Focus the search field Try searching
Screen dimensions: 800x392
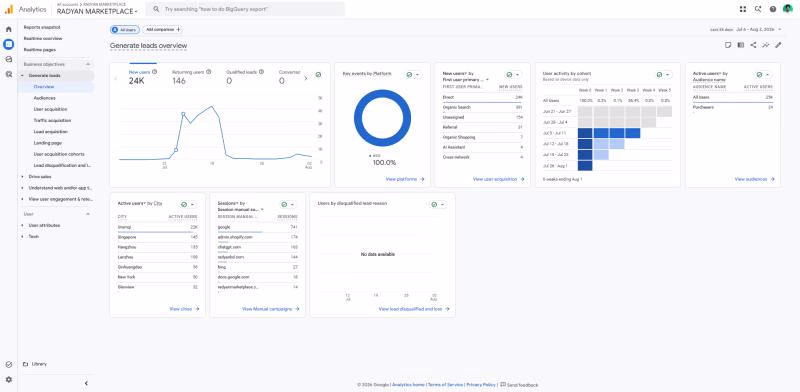coord(245,9)
